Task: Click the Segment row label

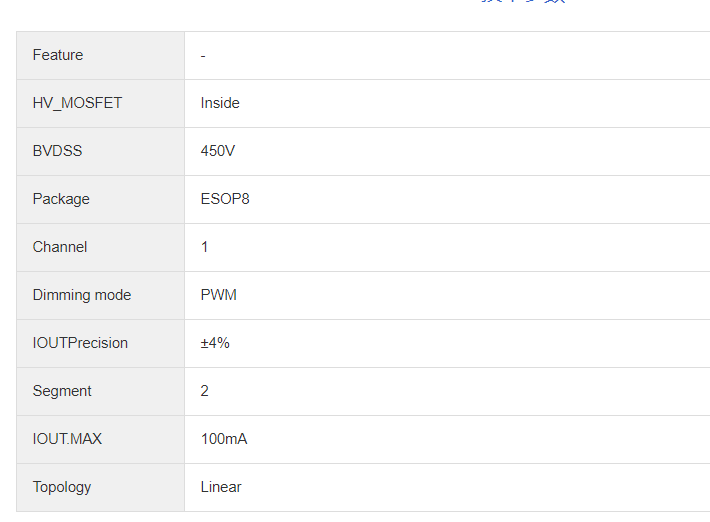Action: (x=62, y=391)
